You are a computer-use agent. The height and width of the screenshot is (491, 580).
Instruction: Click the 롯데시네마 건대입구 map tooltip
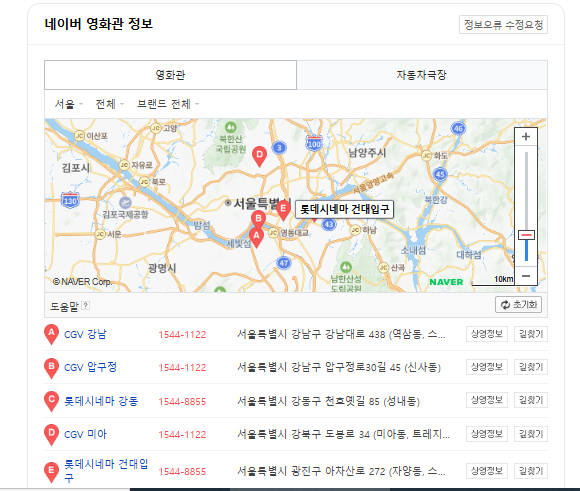pyautogui.click(x=344, y=209)
